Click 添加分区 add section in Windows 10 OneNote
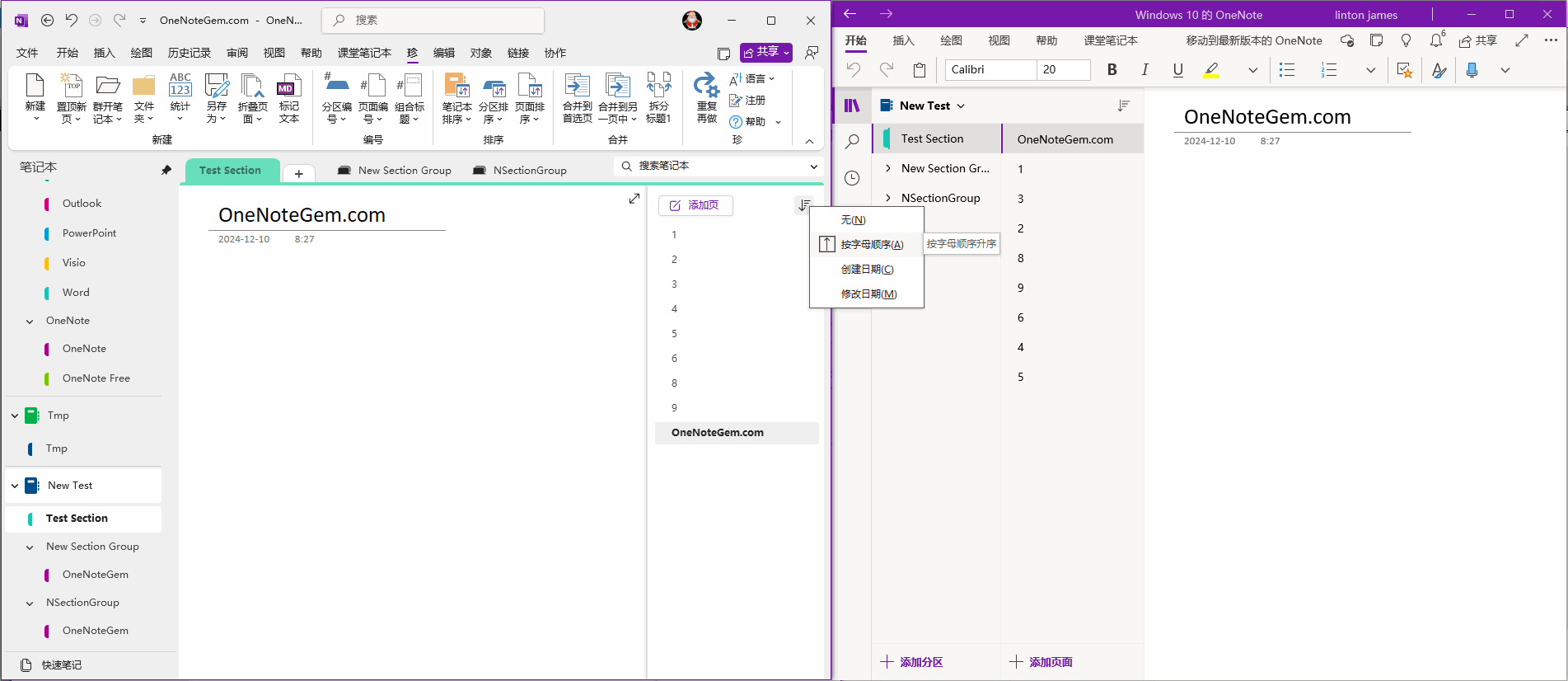The width and height of the screenshot is (1568, 681). click(911, 662)
